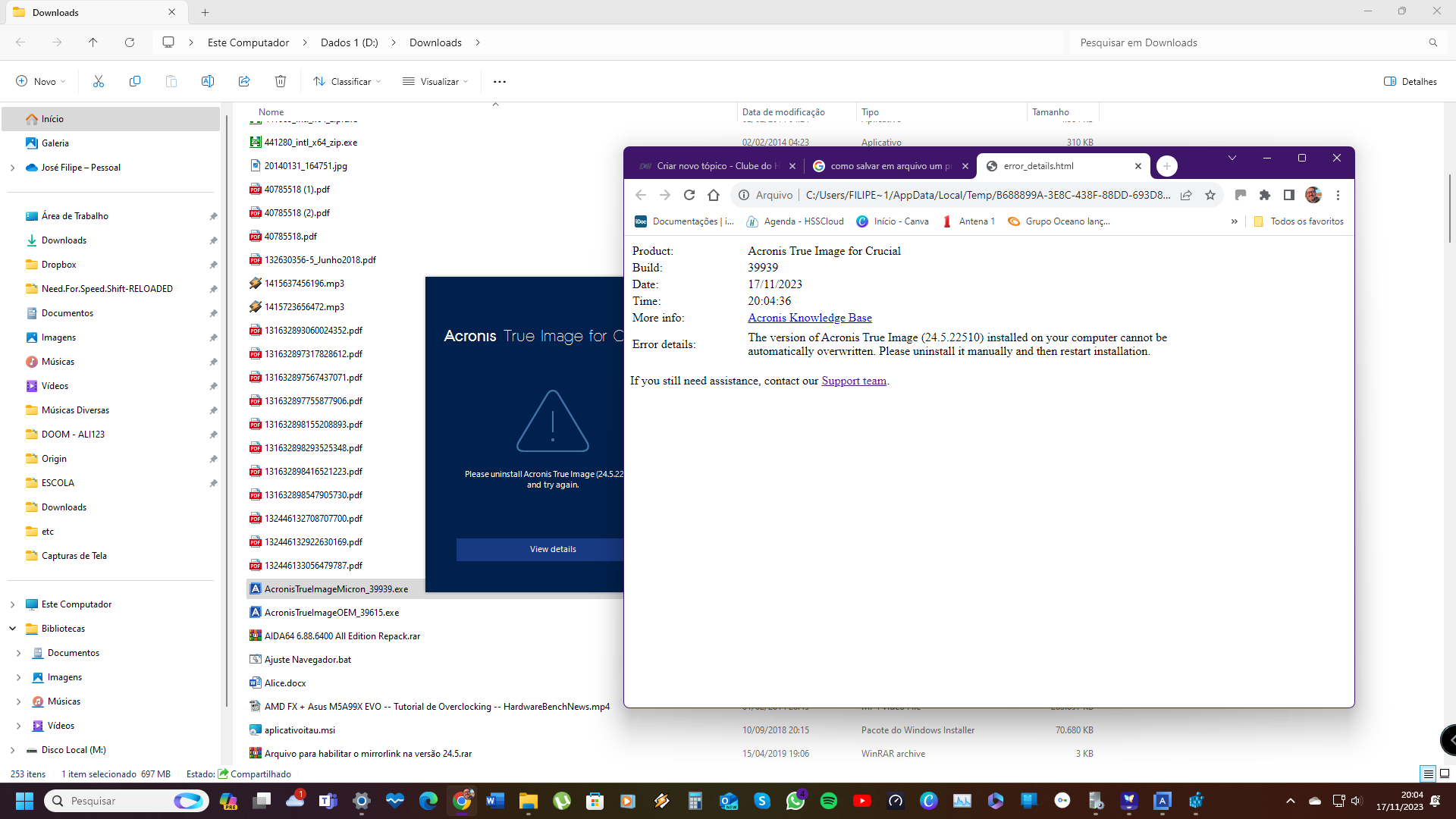Open the Visualizar dropdown
Screen dimensions: 1456x819
click(435, 81)
